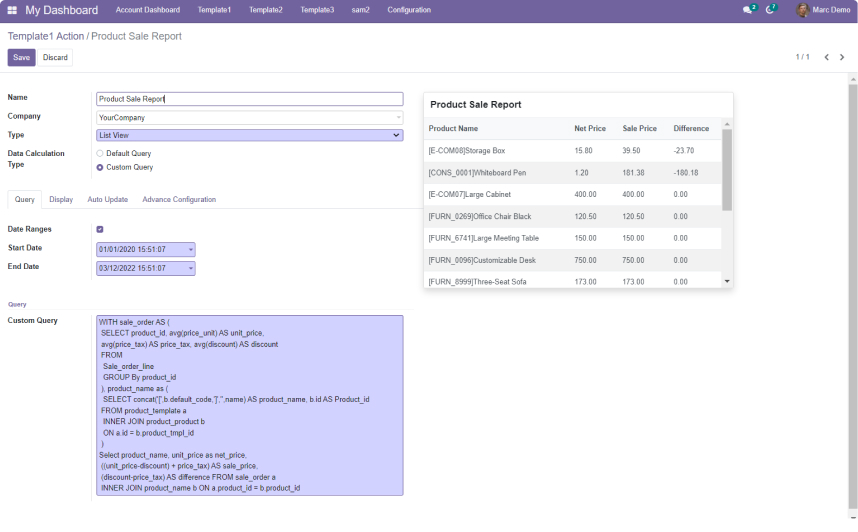Click Marc Demo user avatar

tap(802, 10)
